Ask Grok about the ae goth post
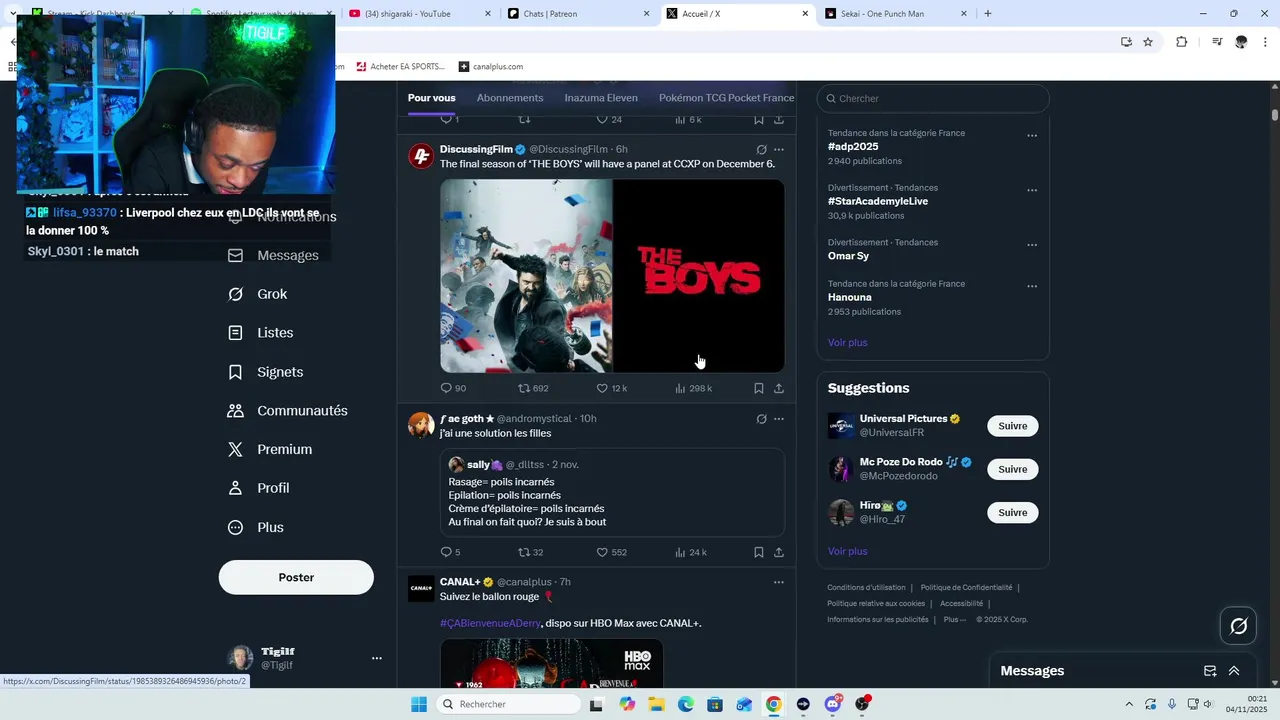Image resolution: width=1280 pixels, height=720 pixels. pyautogui.click(x=761, y=419)
